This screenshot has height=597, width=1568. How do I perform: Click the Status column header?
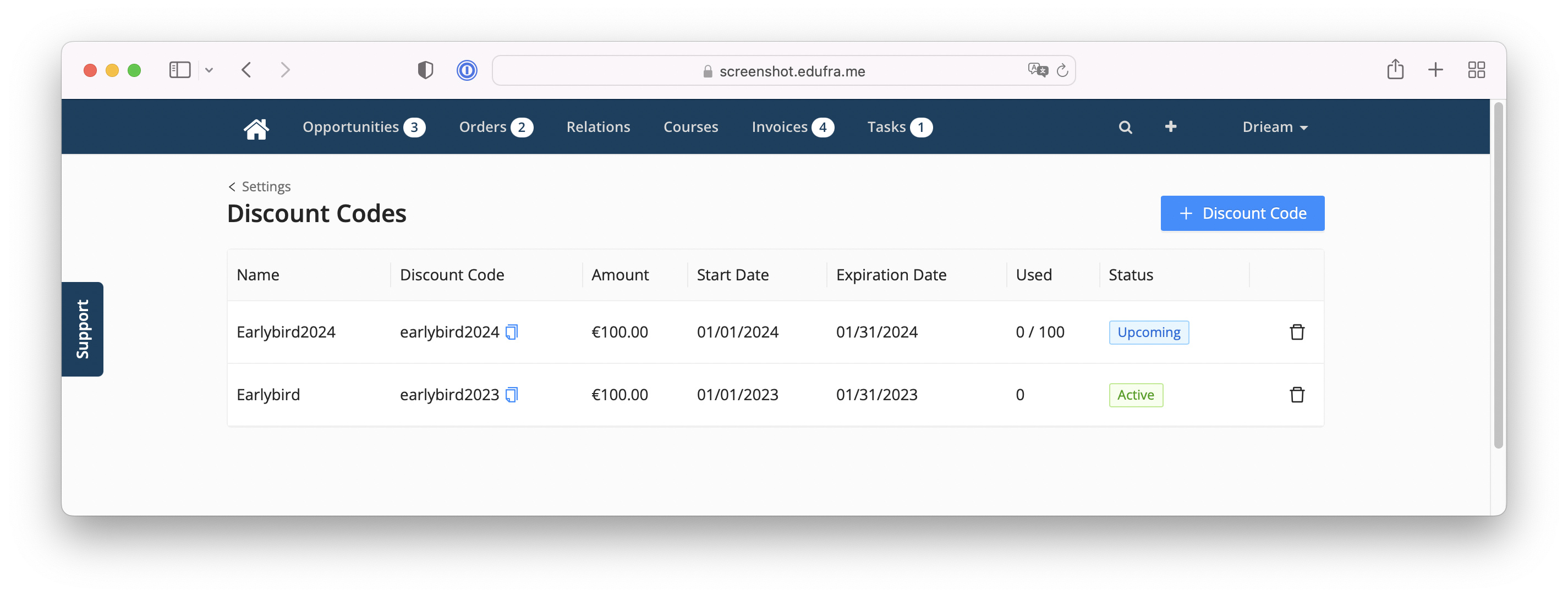coord(1131,275)
